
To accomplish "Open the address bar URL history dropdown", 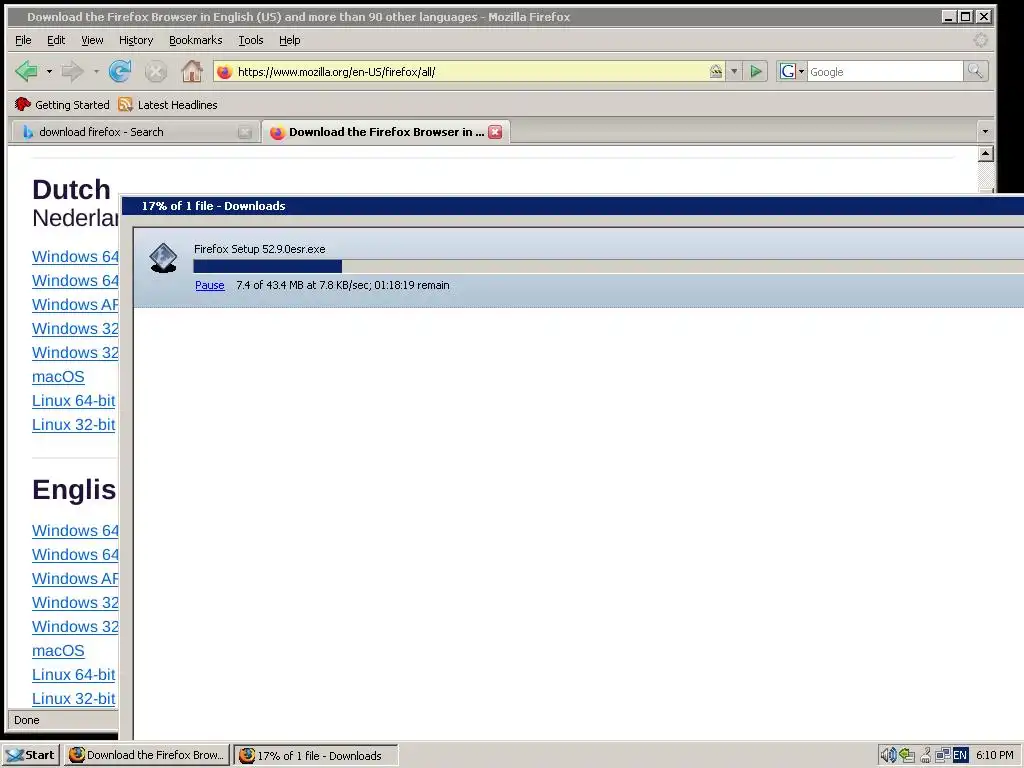I will pyautogui.click(x=734, y=71).
